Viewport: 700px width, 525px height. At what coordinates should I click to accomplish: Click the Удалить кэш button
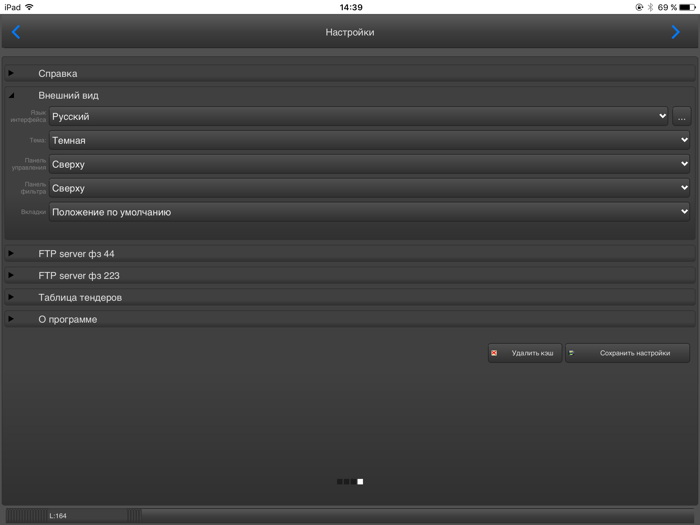(x=525, y=353)
